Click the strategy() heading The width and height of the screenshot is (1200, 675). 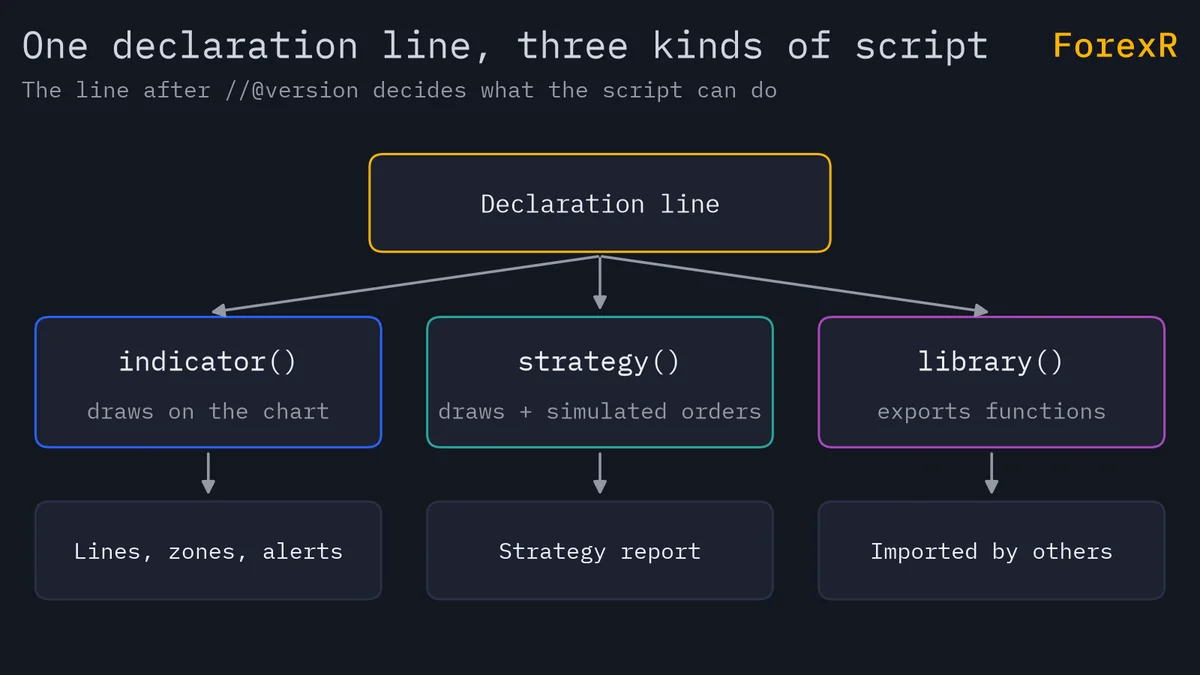click(599, 361)
